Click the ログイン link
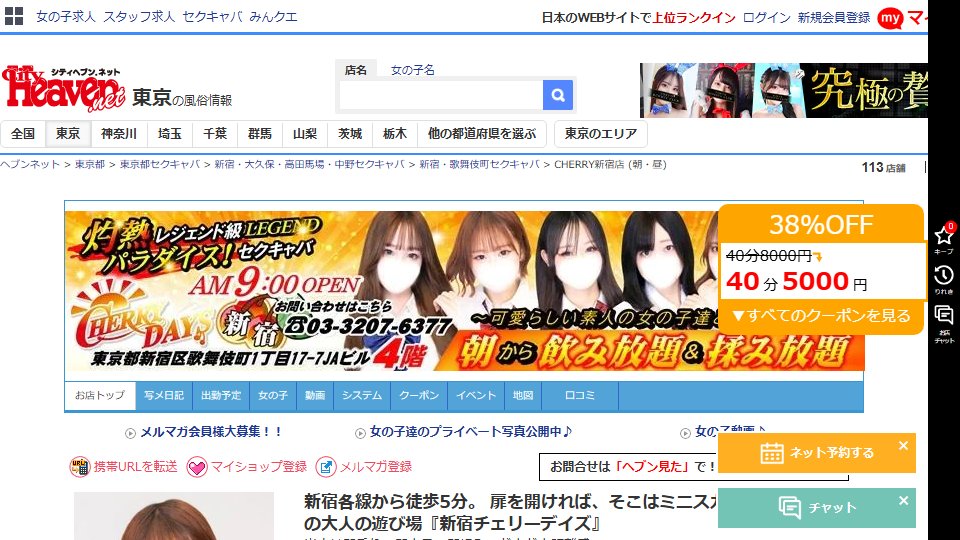The image size is (960, 540). pos(767,18)
